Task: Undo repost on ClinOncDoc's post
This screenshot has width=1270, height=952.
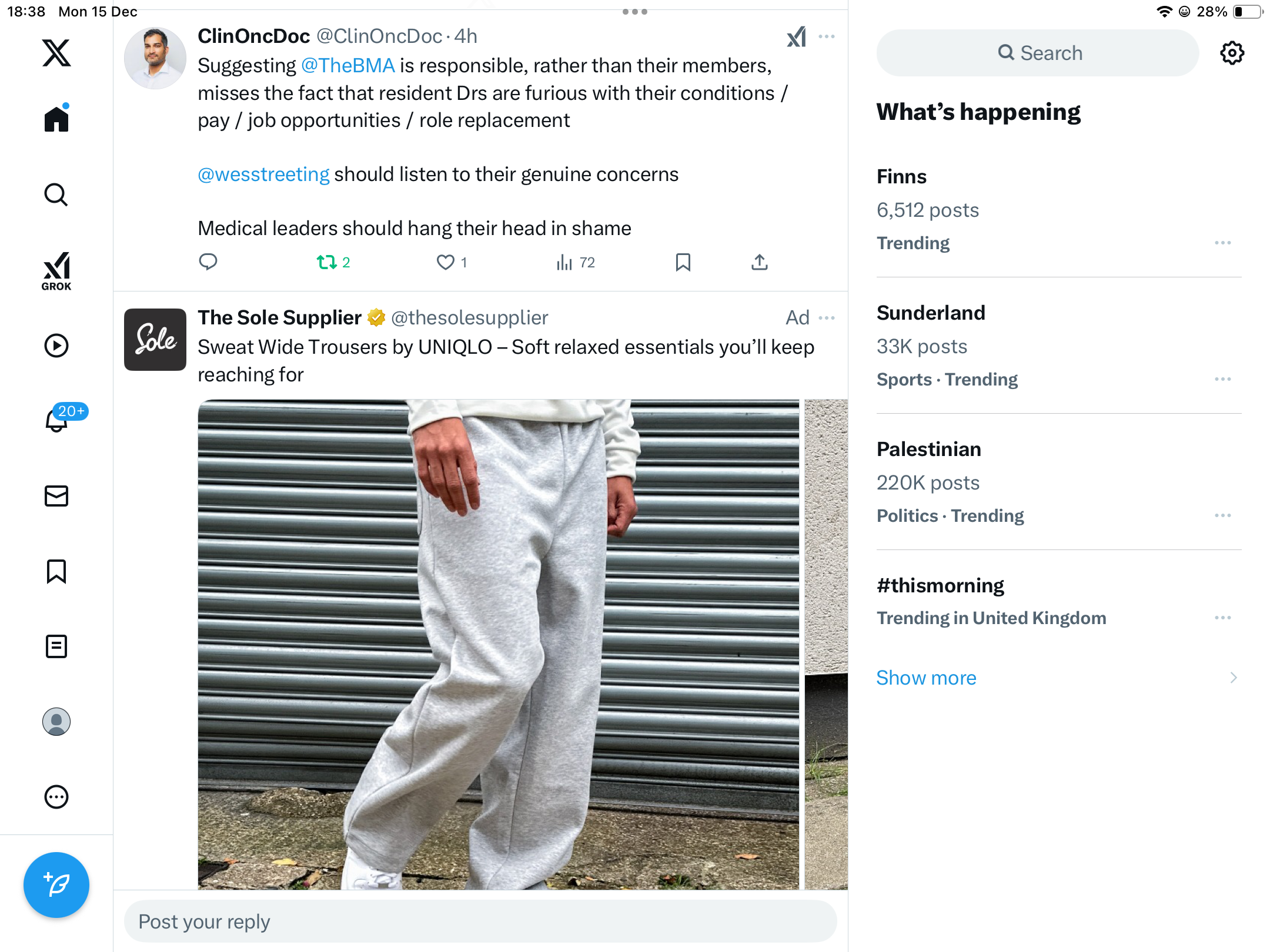Action: [327, 262]
